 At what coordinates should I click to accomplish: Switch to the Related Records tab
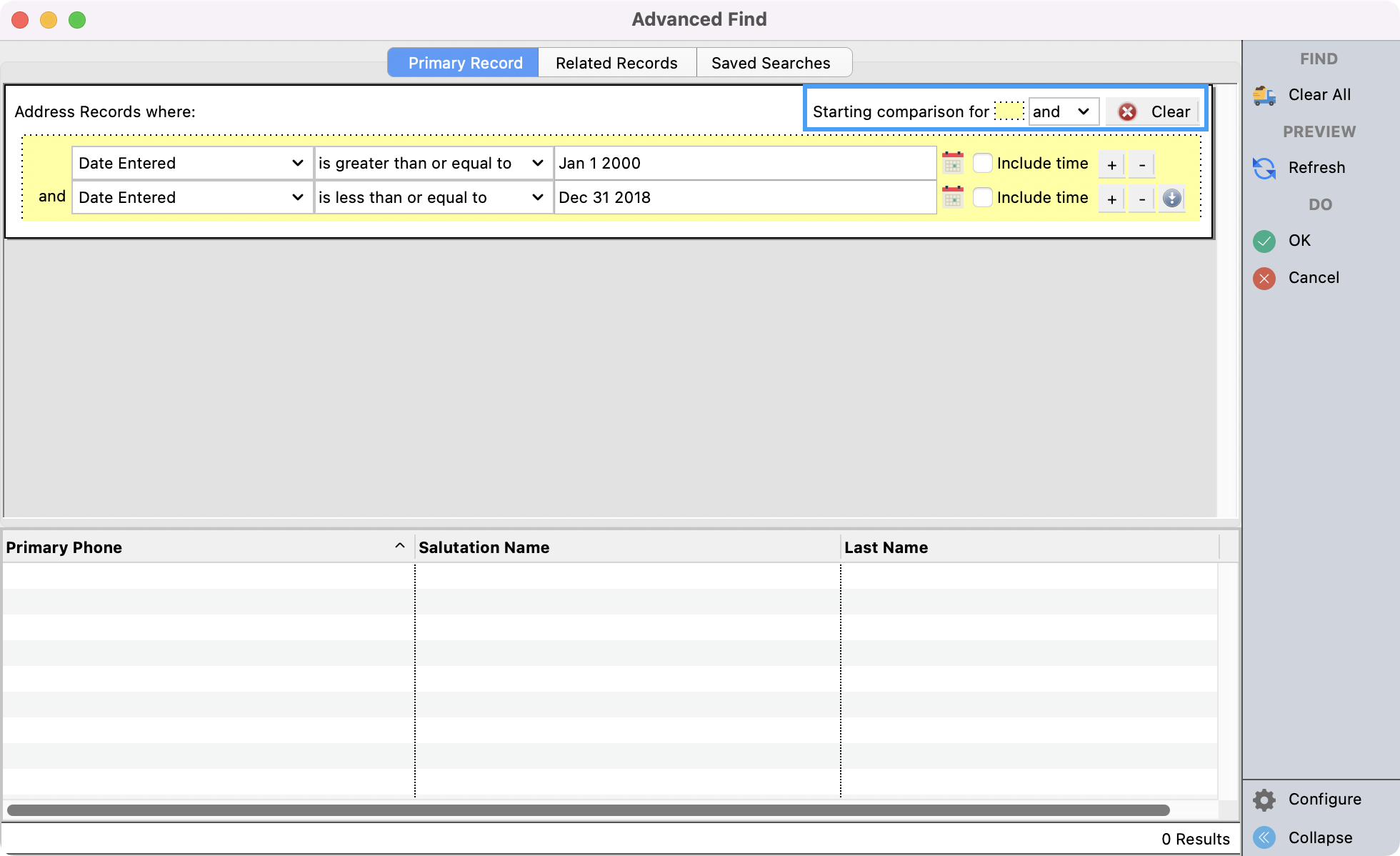coord(616,63)
